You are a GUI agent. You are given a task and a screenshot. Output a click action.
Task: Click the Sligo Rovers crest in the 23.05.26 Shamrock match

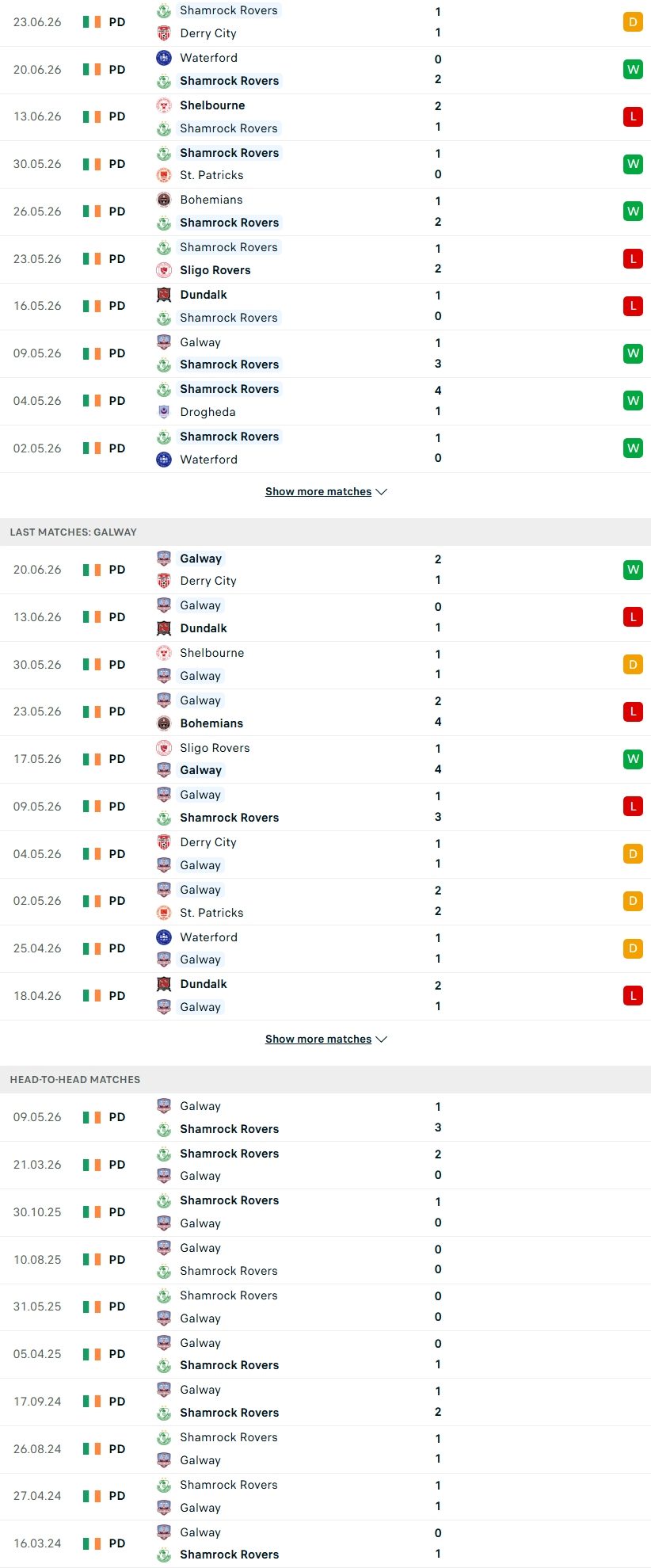164,270
